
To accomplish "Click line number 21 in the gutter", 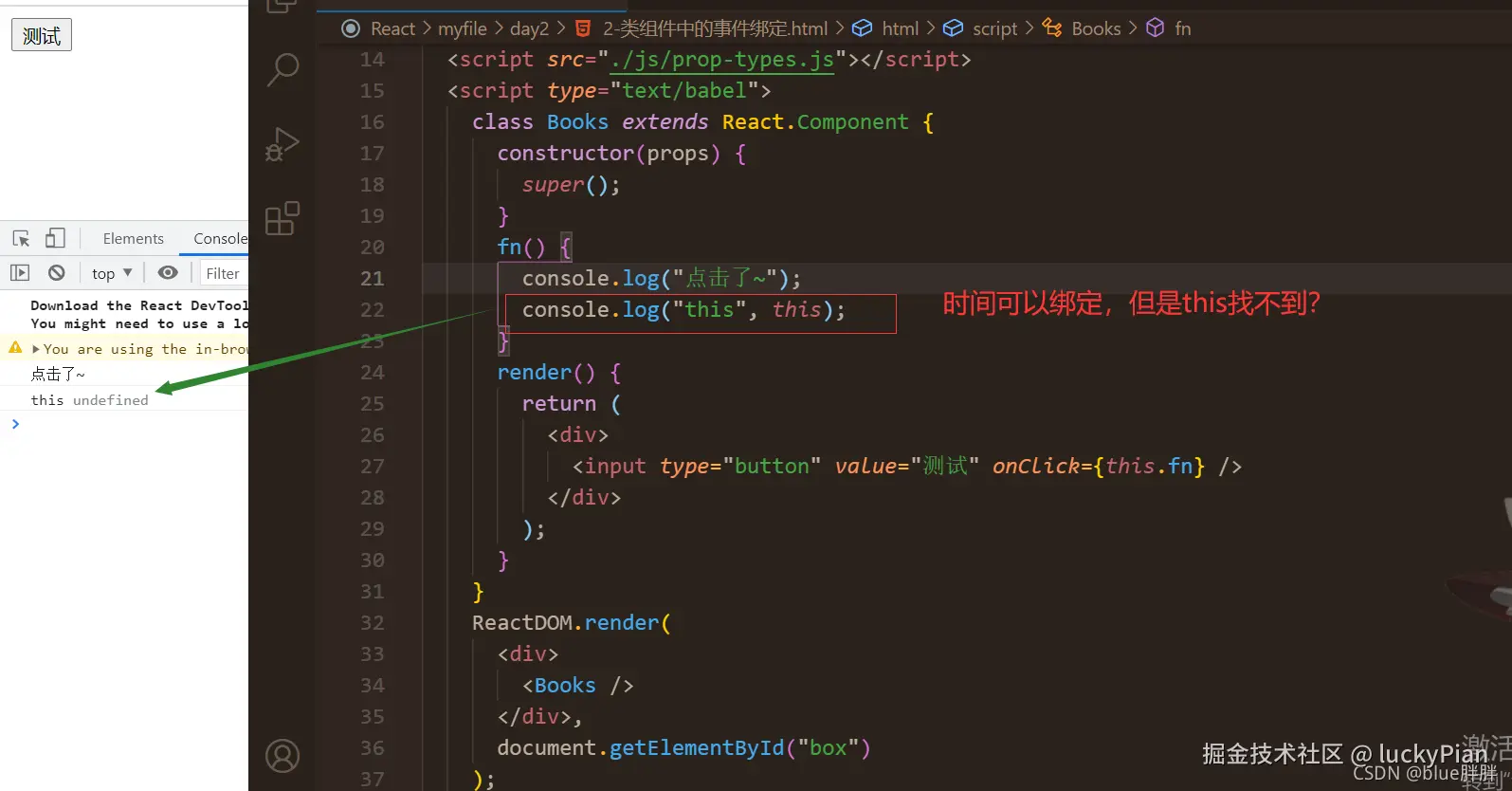I will click(373, 279).
